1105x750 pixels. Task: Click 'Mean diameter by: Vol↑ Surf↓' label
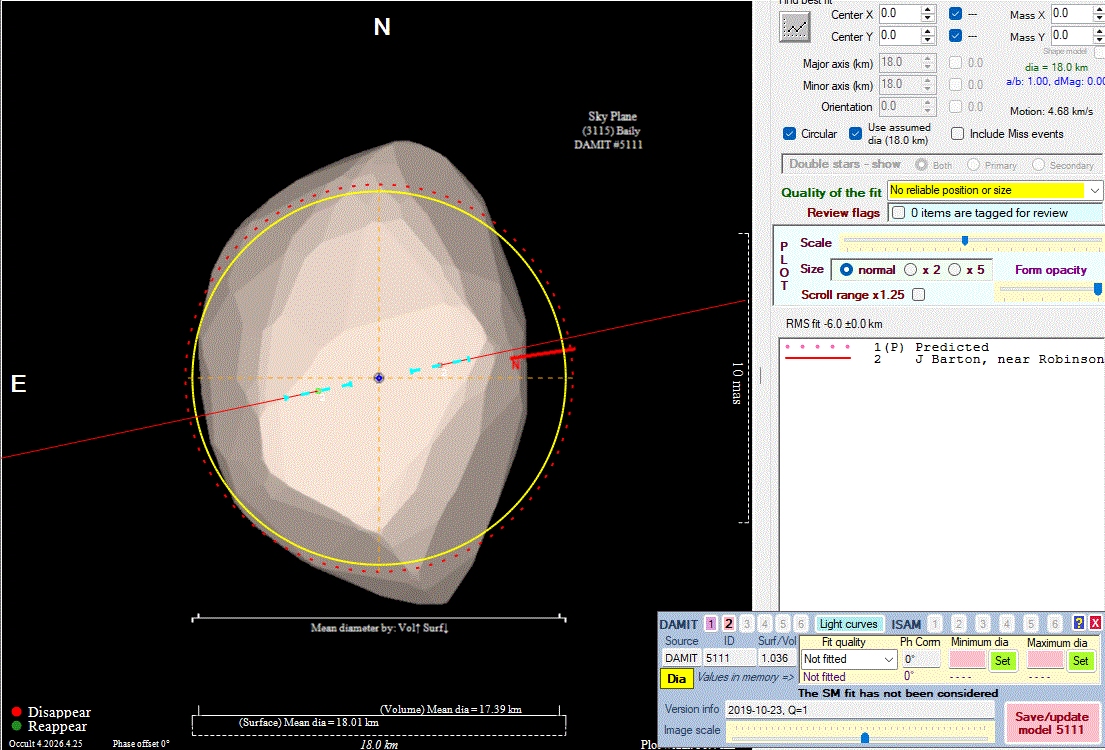[380, 628]
